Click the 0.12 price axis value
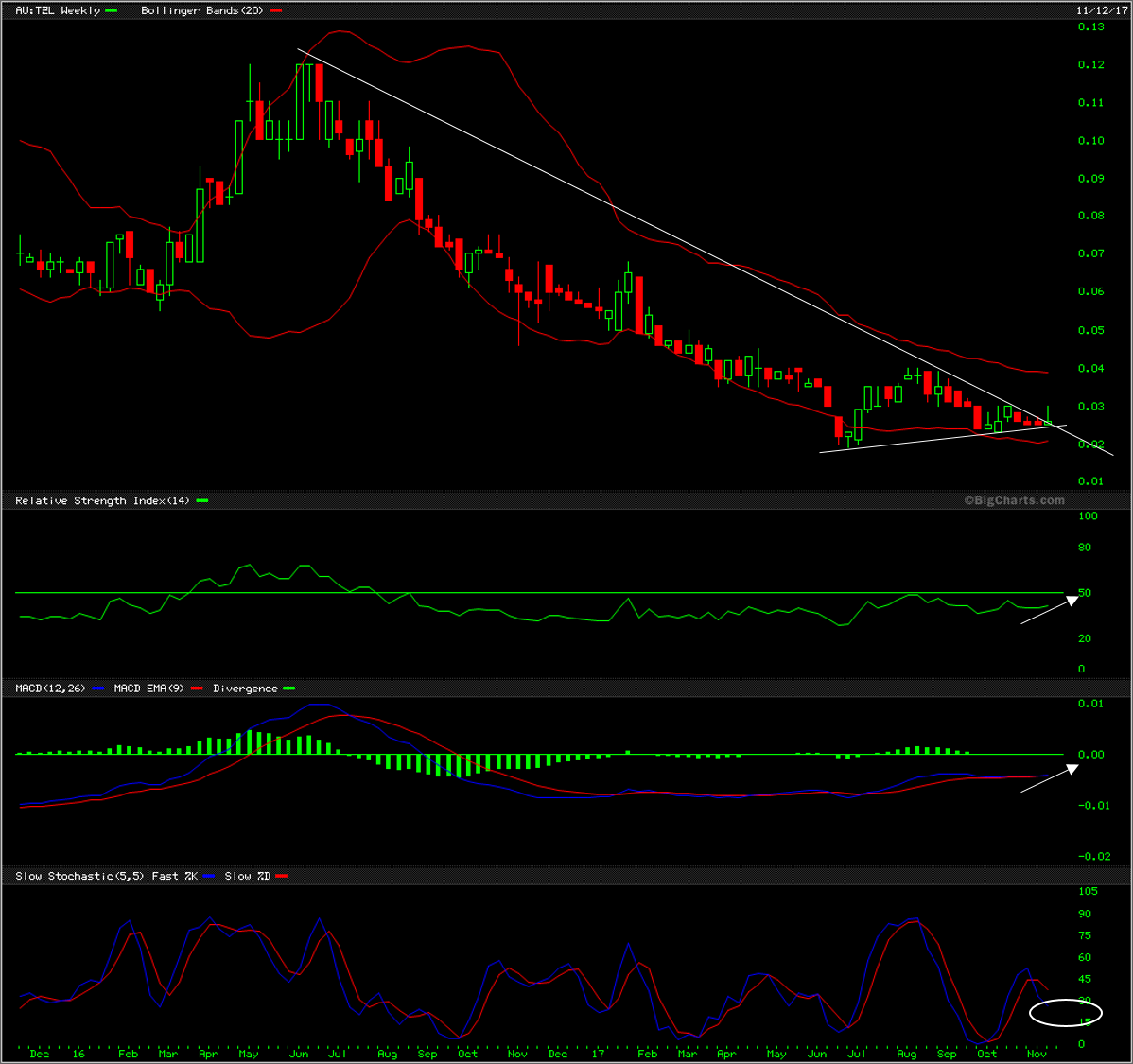This screenshot has width=1133, height=1064. pyautogui.click(x=1091, y=64)
